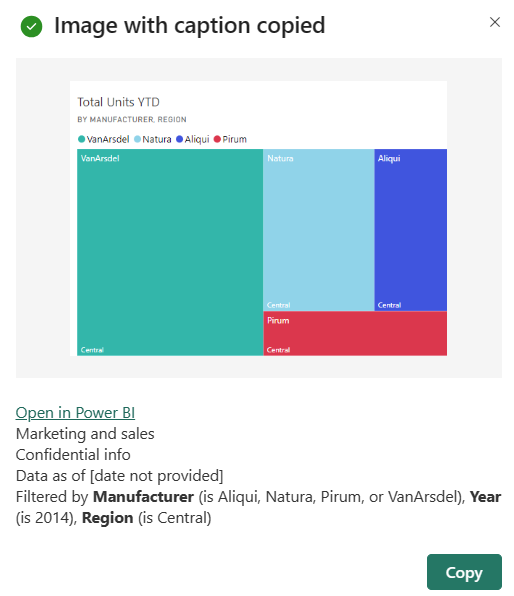
Task: Click the By Manufacturer, Region subtitle
Action: click(132, 119)
